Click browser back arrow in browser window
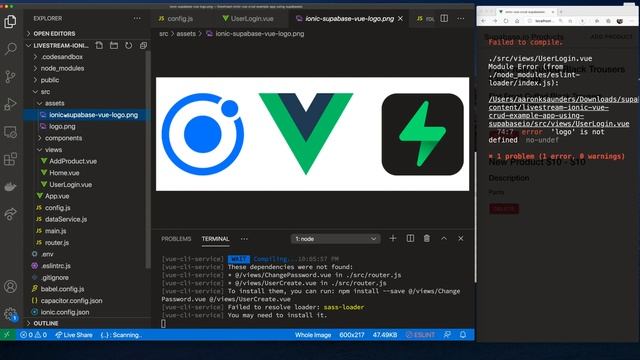 pyautogui.click(x=483, y=21)
